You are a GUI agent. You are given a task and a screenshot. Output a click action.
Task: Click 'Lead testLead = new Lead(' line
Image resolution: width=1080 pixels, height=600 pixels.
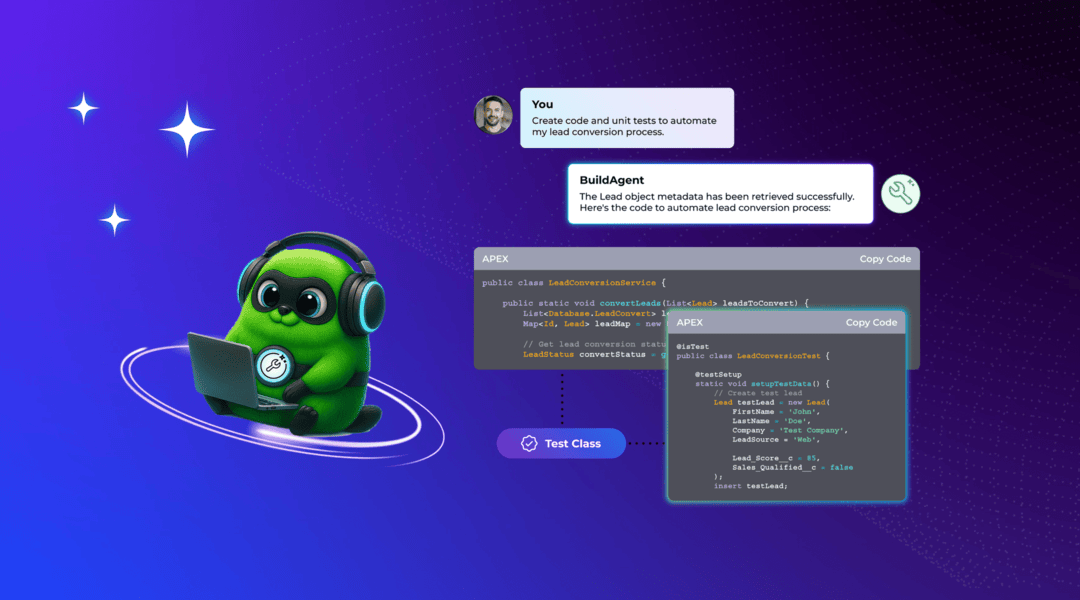[771, 402]
